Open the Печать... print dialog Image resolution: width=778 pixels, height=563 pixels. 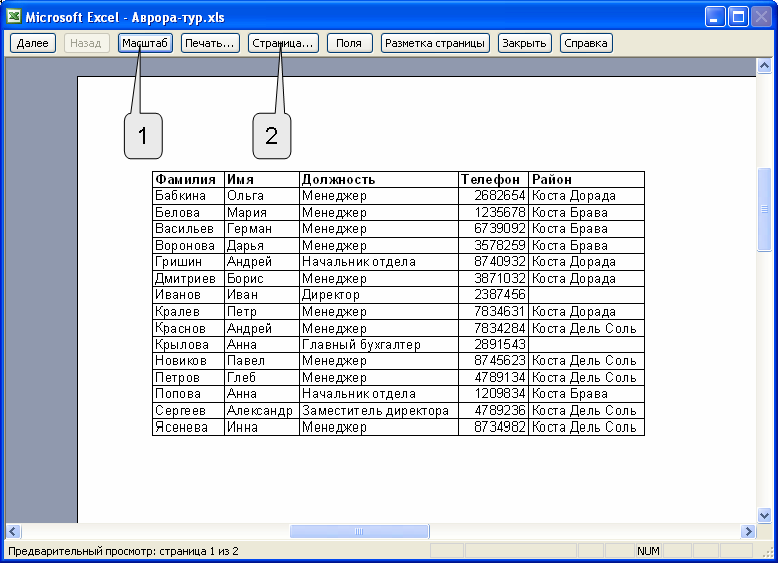pos(210,43)
